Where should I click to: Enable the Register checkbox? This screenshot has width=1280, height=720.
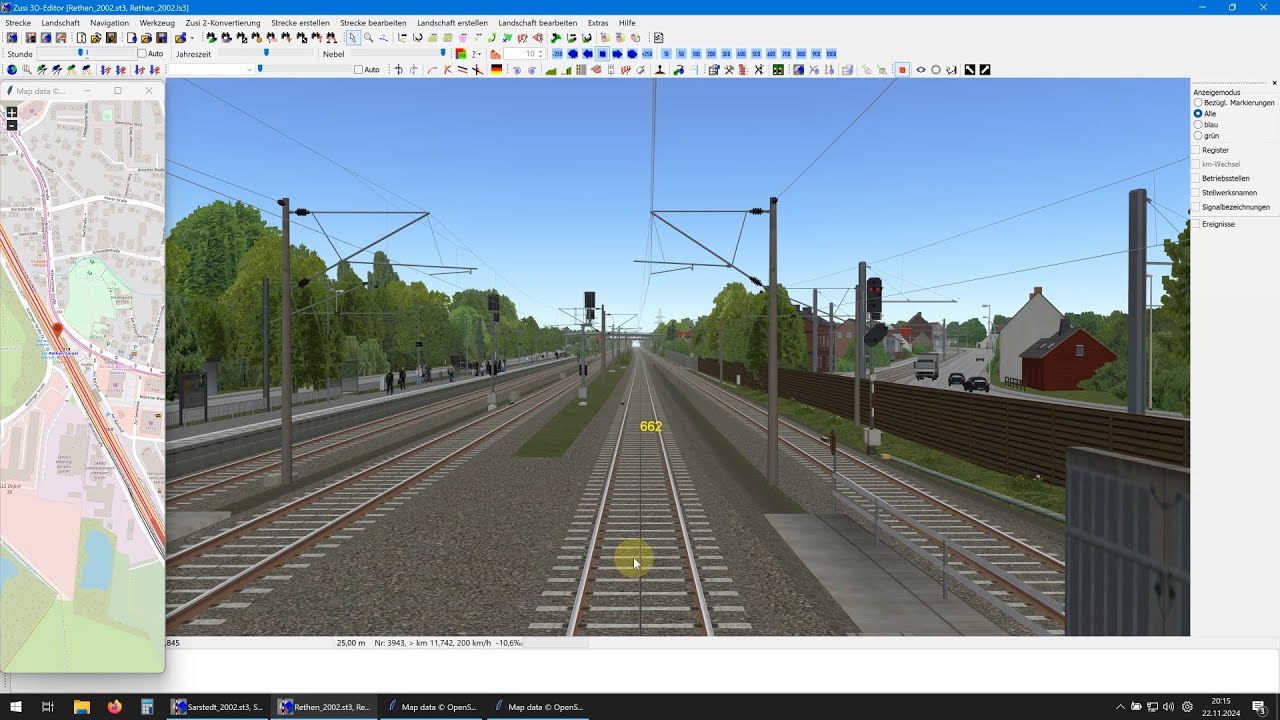tap(1196, 150)
